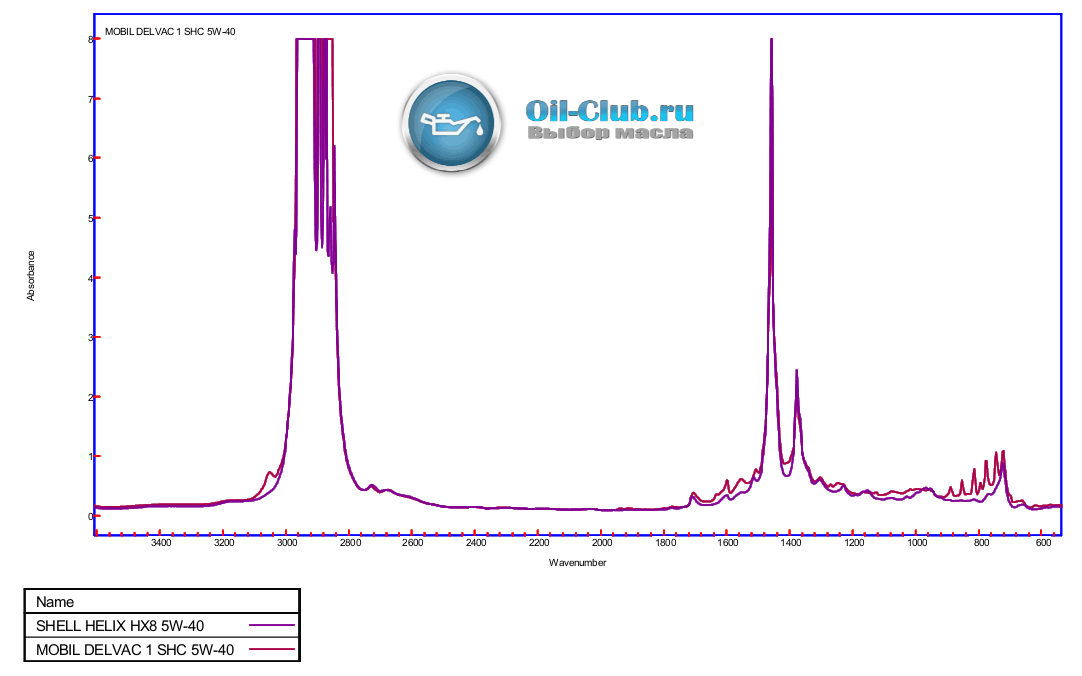Click the Wavenumber x-axis label
The width and height of the screenshot is (1082, 676).
(x=578, y=562)
